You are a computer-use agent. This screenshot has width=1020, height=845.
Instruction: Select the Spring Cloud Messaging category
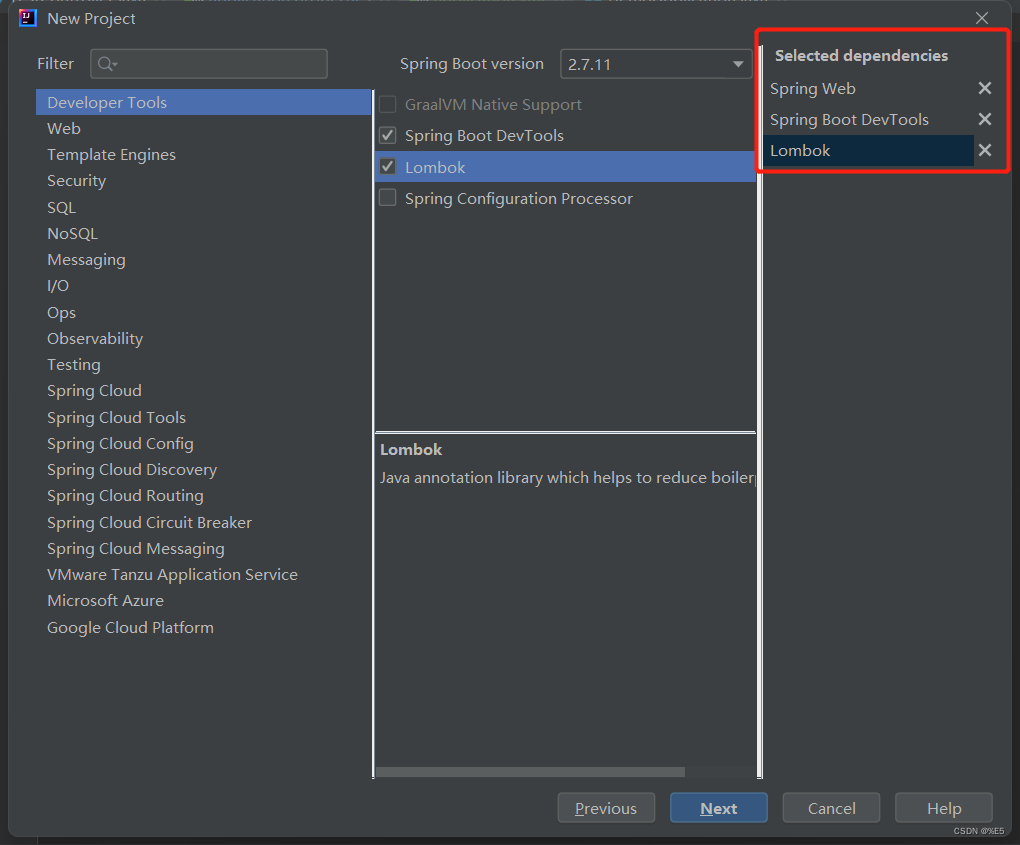point(204,548)
